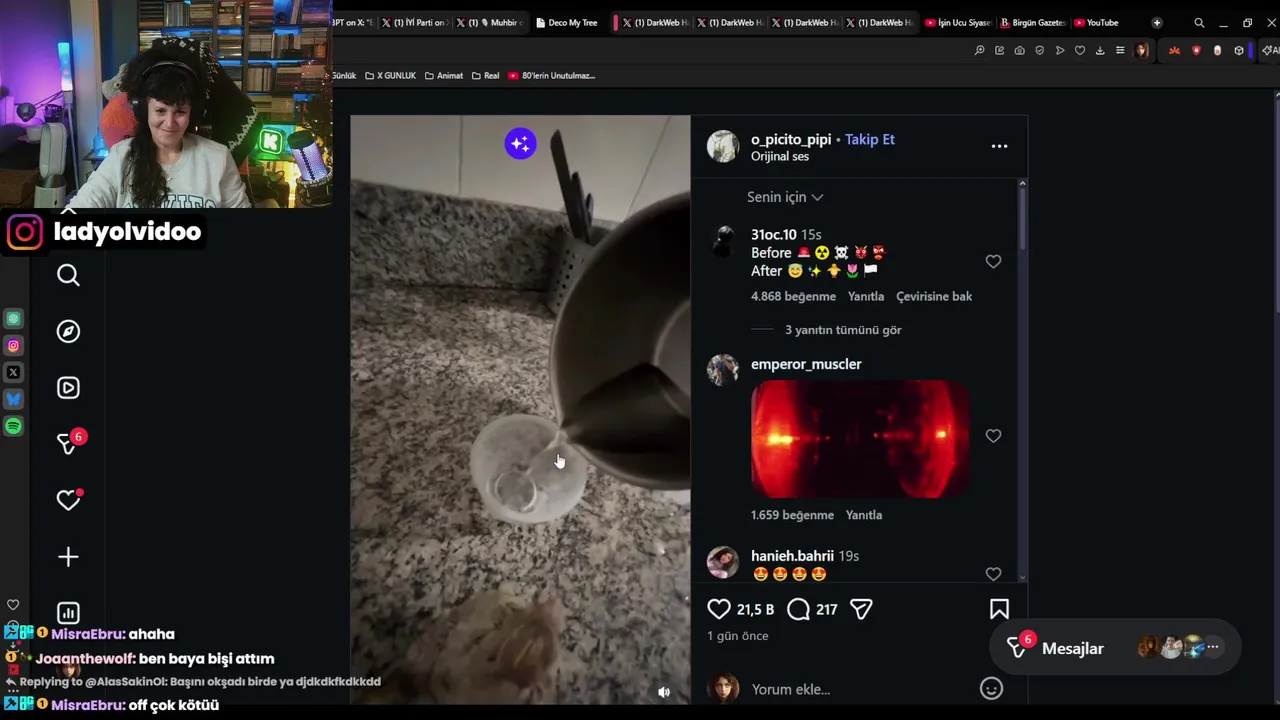Like the reel with 21,5 B likes
Image resolution: width=1280 pixels, height=720 pixels.
[719, 609]
